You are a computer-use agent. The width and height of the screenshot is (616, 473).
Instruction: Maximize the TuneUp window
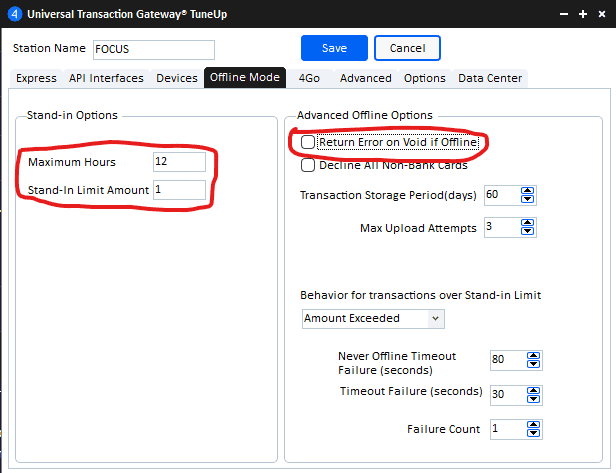(583, 16)
